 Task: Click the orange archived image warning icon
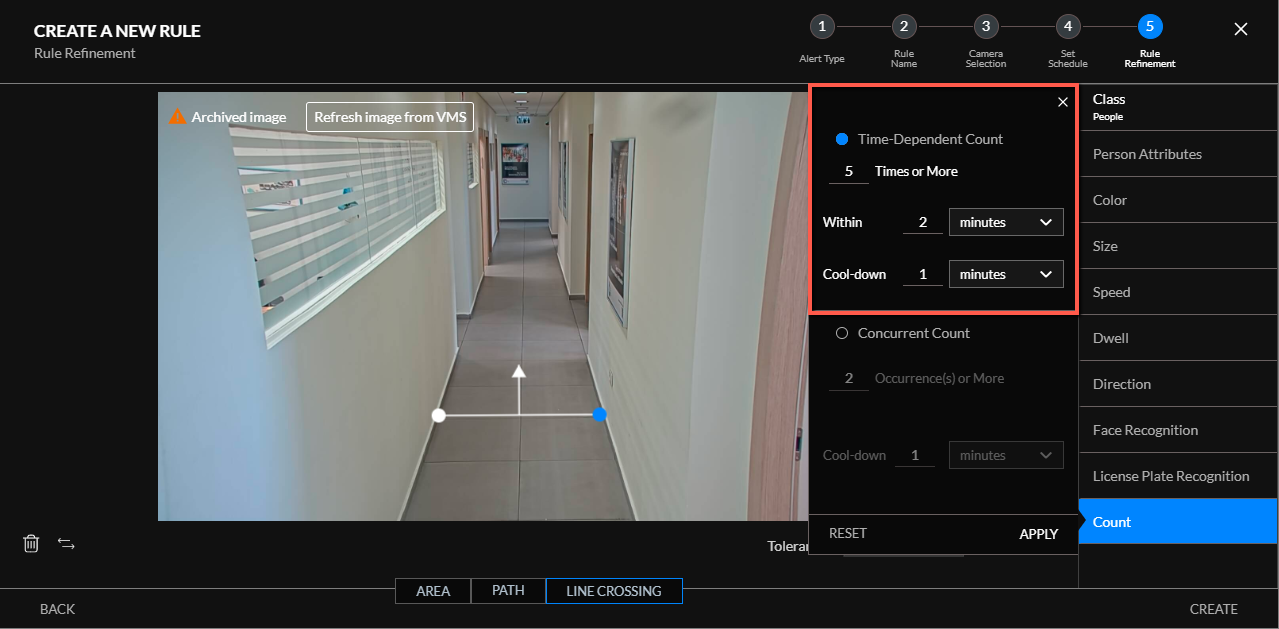[x=177, y=117]
